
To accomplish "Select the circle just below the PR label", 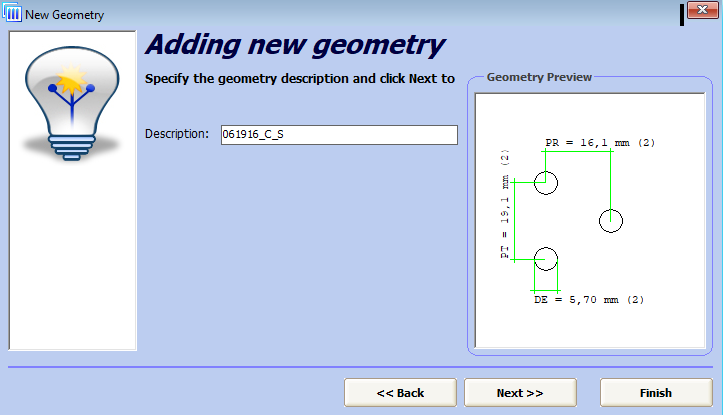I will coord(545,182).
